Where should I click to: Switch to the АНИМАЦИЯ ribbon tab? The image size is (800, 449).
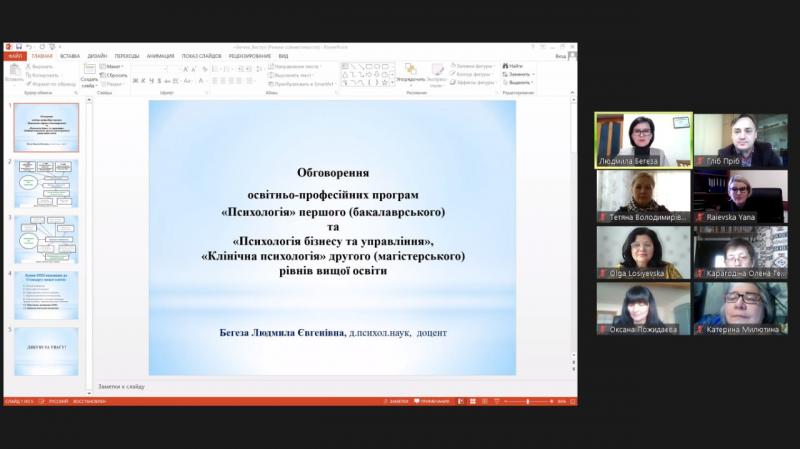click(x=160, y=56)
